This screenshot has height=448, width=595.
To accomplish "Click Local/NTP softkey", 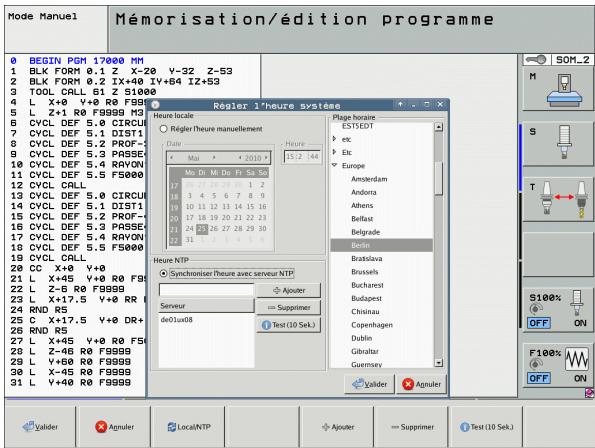I will pos(189,427).
